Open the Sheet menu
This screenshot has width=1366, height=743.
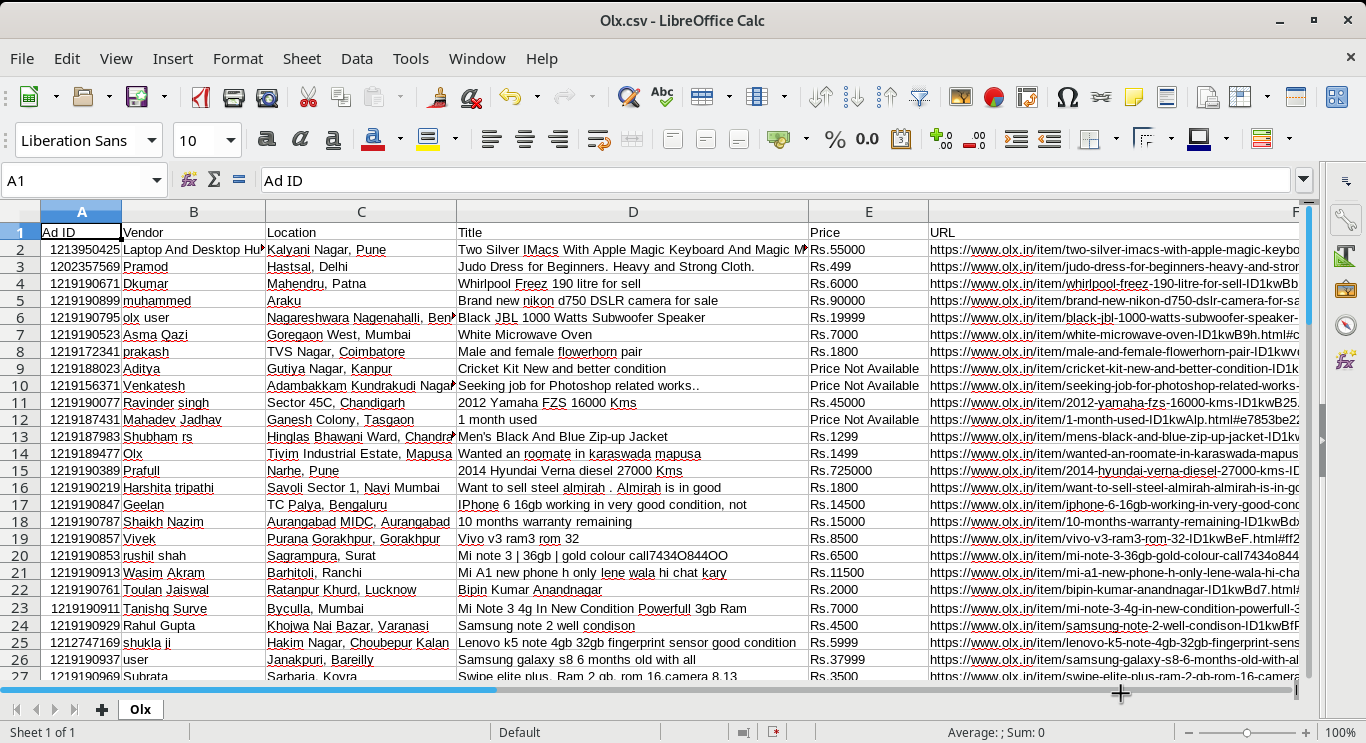click(302, 59)
